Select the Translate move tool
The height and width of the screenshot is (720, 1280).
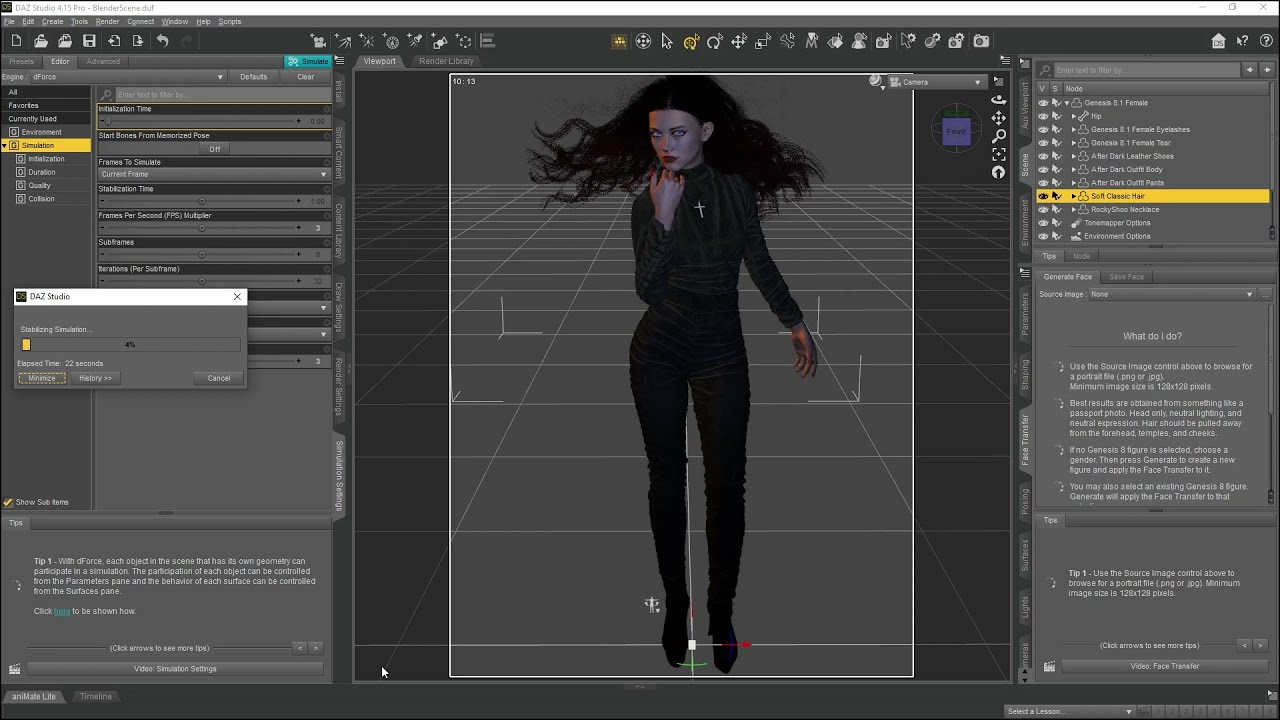pyautogui.click(x=739, y=41)
